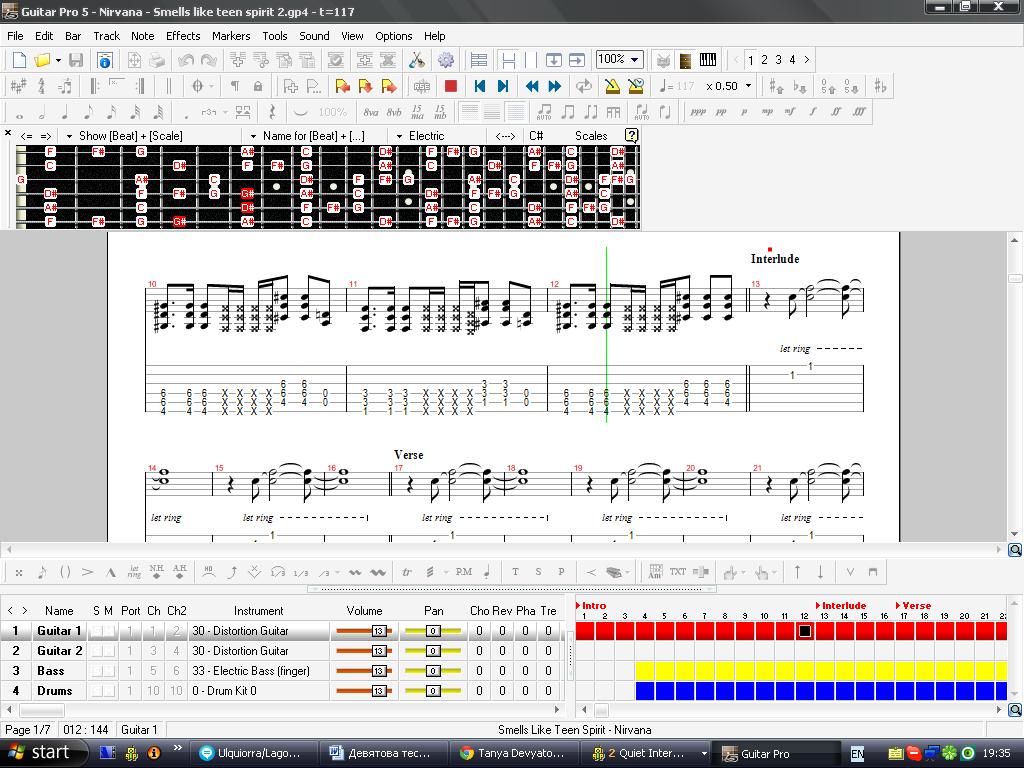Click the red stop button

tap(451, 86)
